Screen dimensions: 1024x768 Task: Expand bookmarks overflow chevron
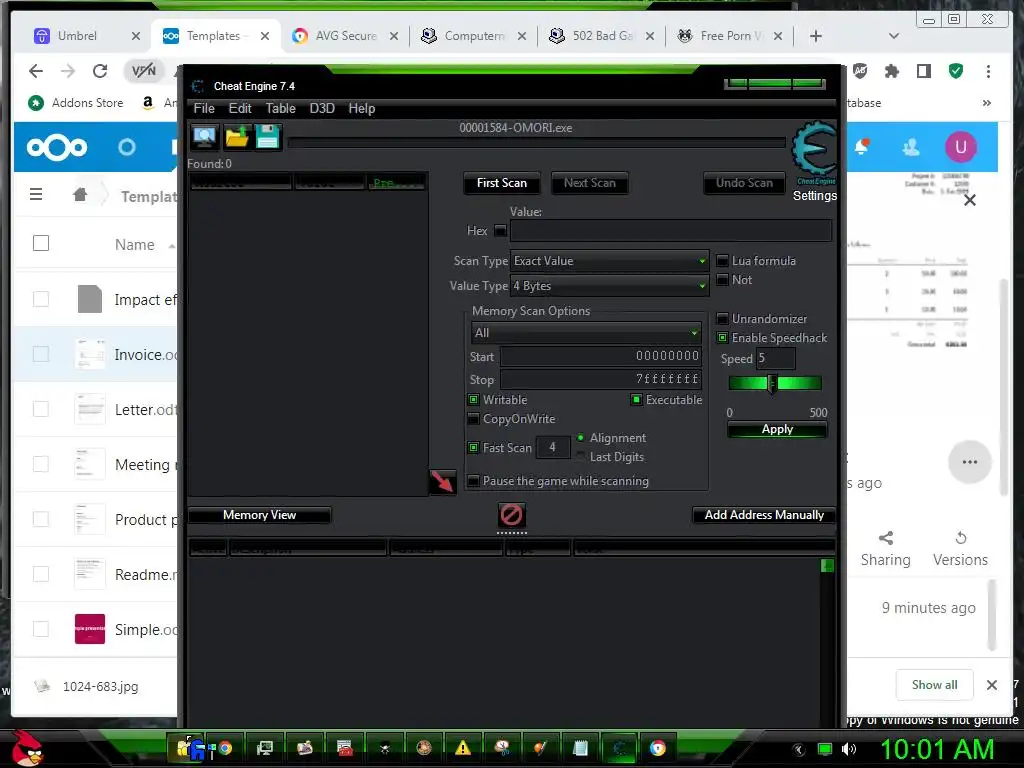pyautogui.click(x=987, y=103)
